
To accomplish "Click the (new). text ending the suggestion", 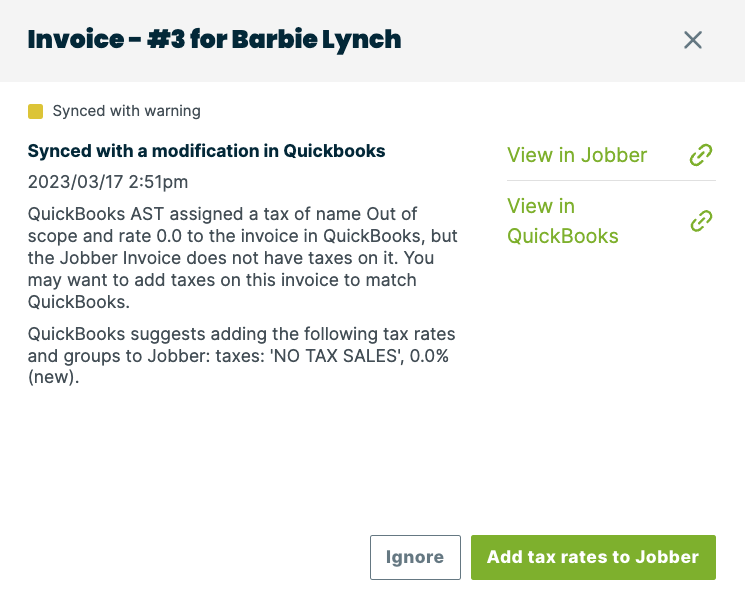I will pyautogui.click(x=53, y=379).
